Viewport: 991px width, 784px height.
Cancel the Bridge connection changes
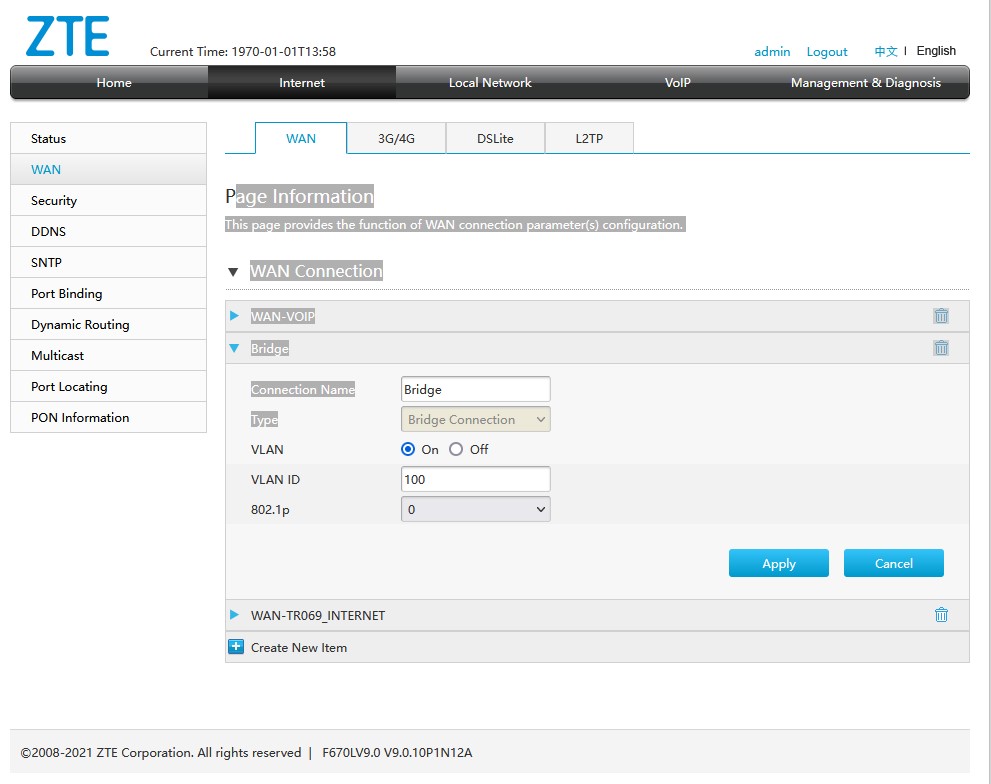tap(894, 563)
